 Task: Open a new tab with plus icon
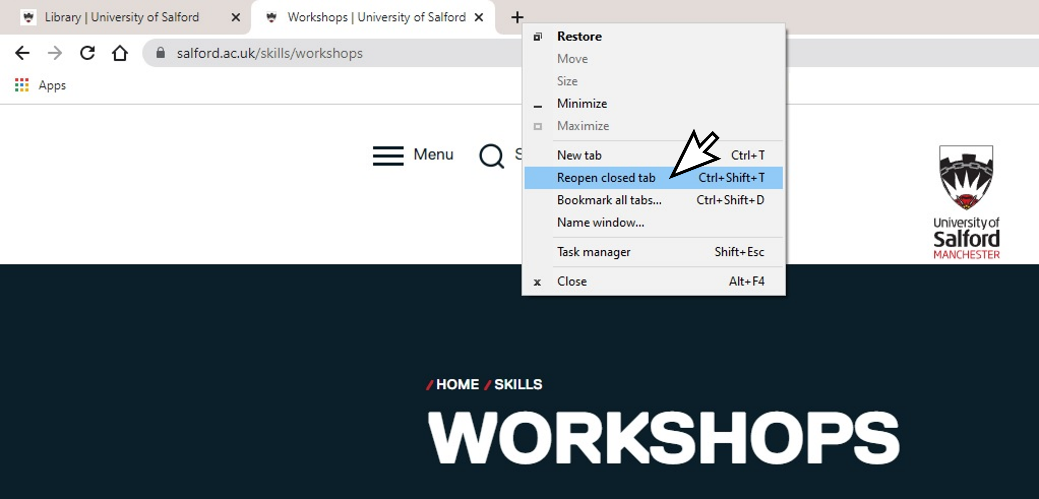point(517,17)
